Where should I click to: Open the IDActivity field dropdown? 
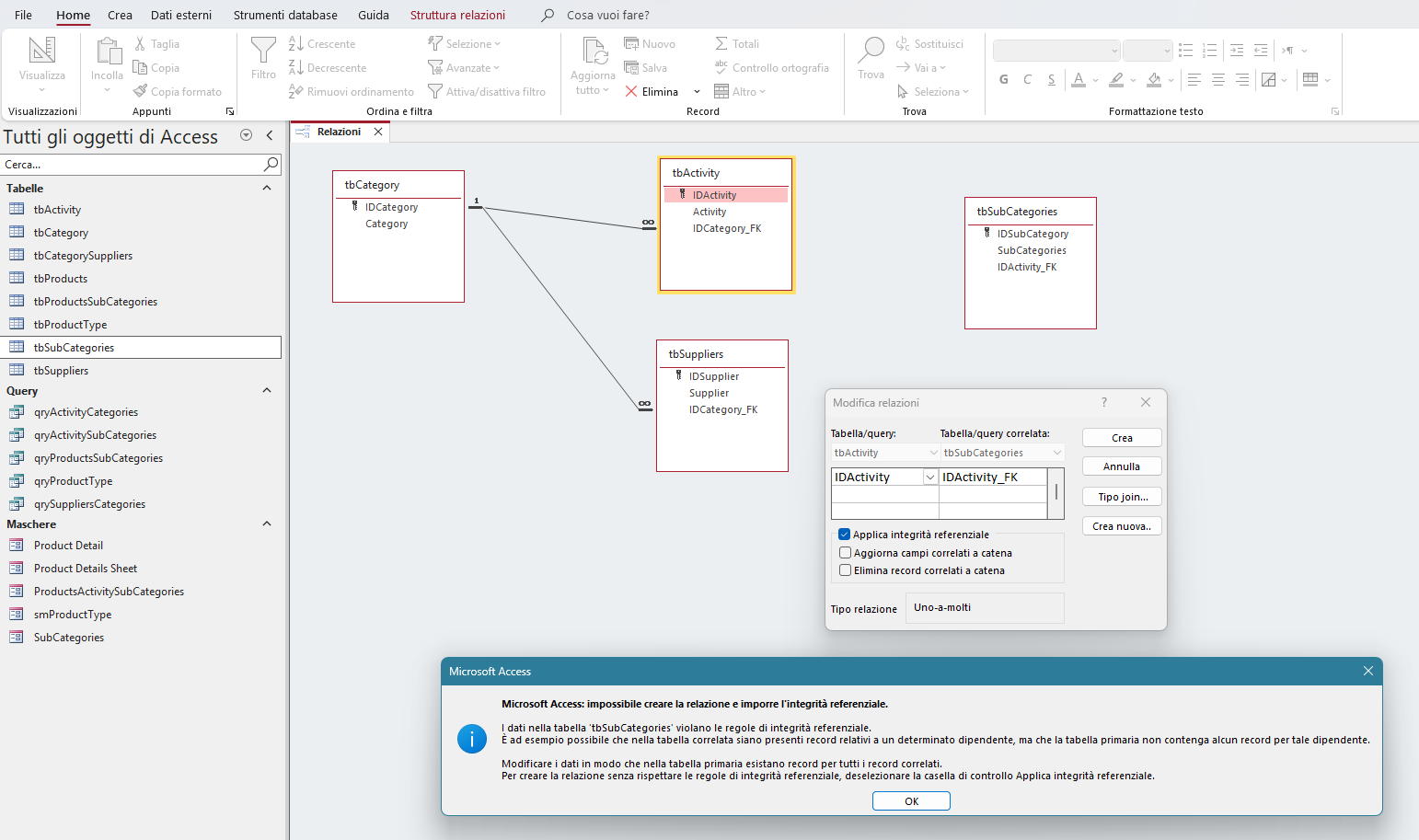(929, 478)
